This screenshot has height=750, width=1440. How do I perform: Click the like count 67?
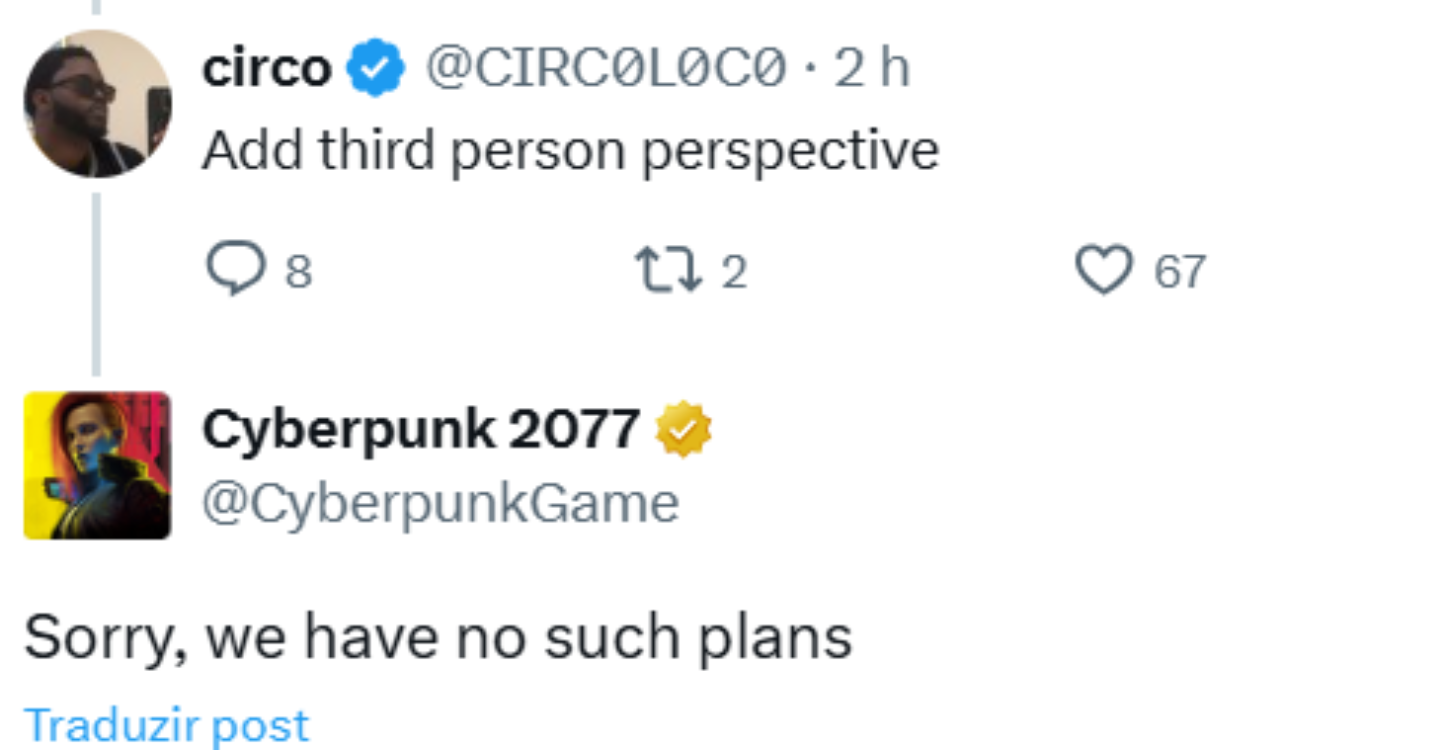pyautogui.click(x=1181, y=271)
